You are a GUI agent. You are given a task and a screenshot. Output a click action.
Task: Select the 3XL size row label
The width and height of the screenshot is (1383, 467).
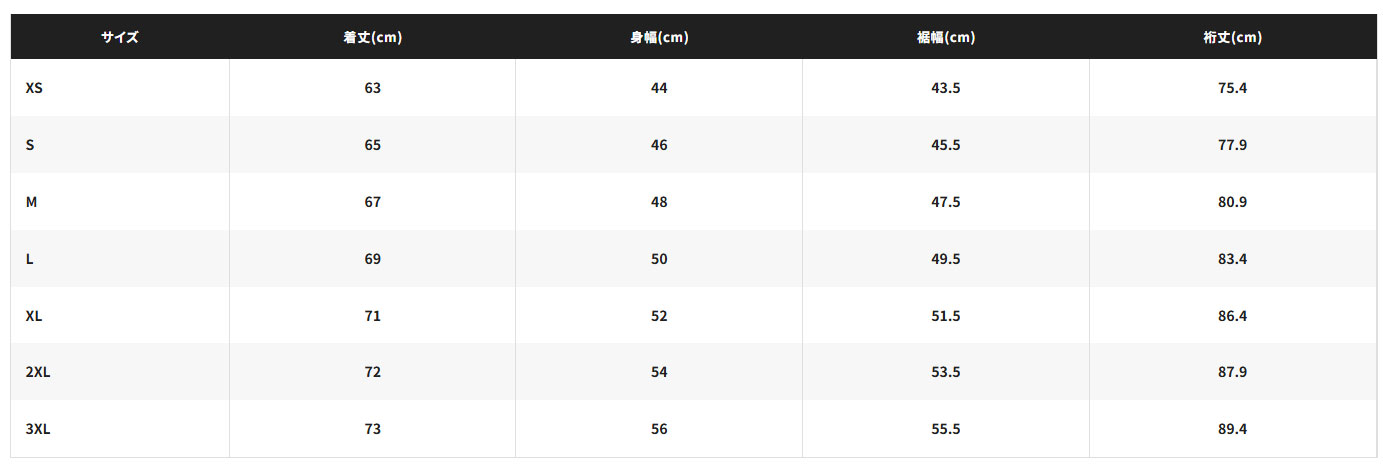pos(38,429)
